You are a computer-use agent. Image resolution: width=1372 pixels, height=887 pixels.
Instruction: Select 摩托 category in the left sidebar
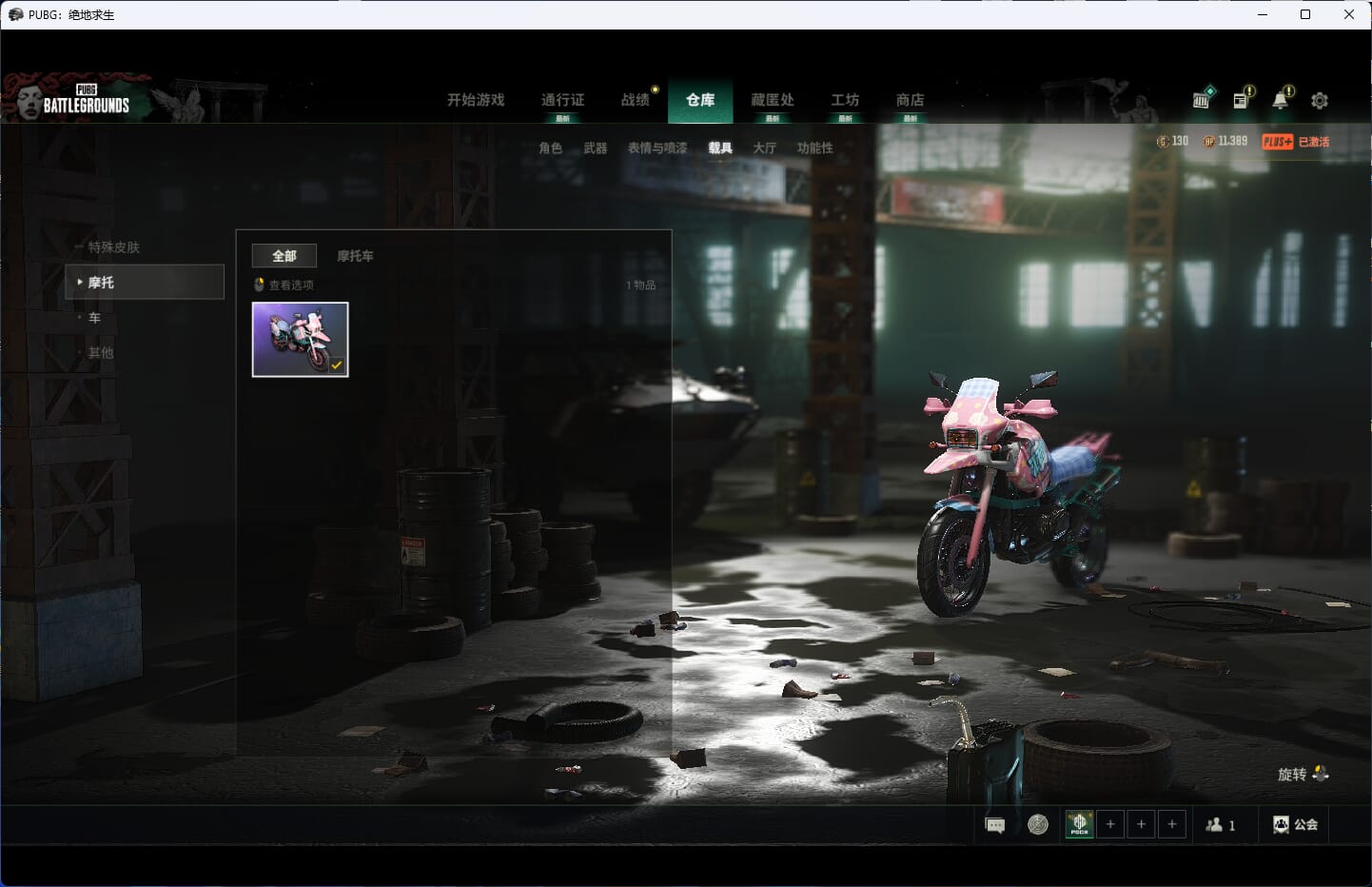tap(145, 283)
